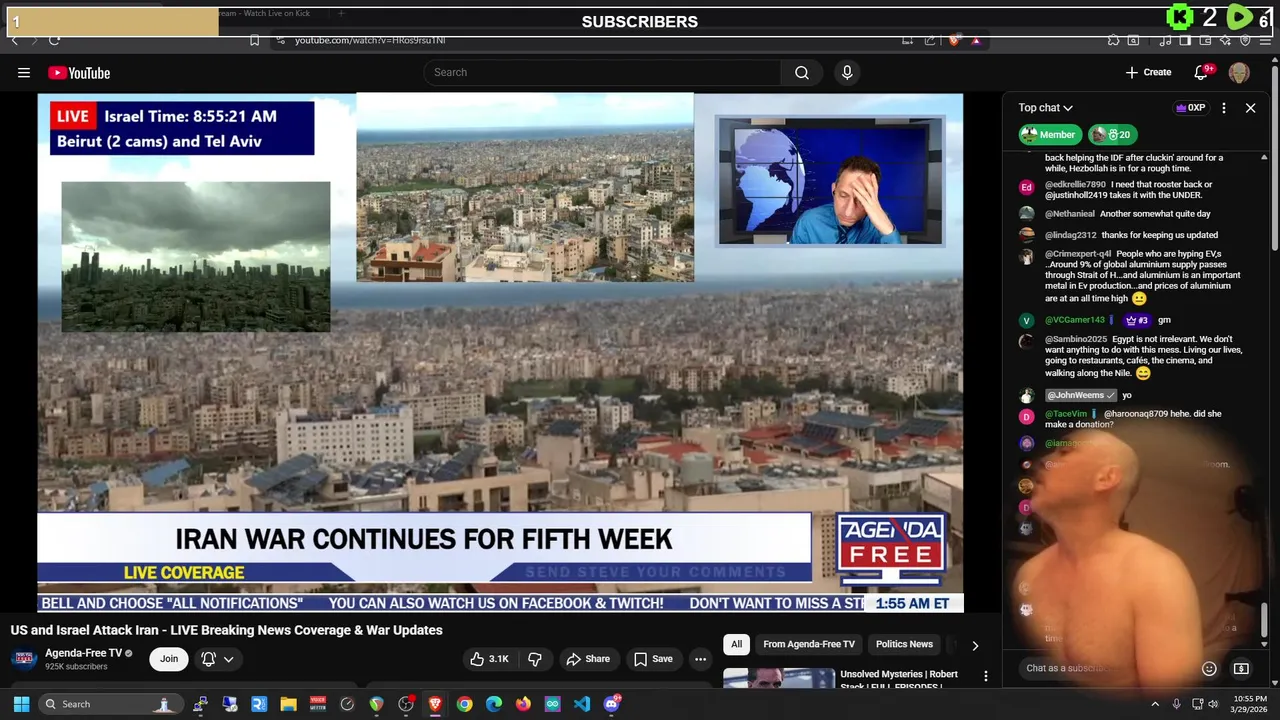This screenshot has width=1280, height=720.
Task: Expand the Top chat mode dropdown
Action: point(1046,108)
